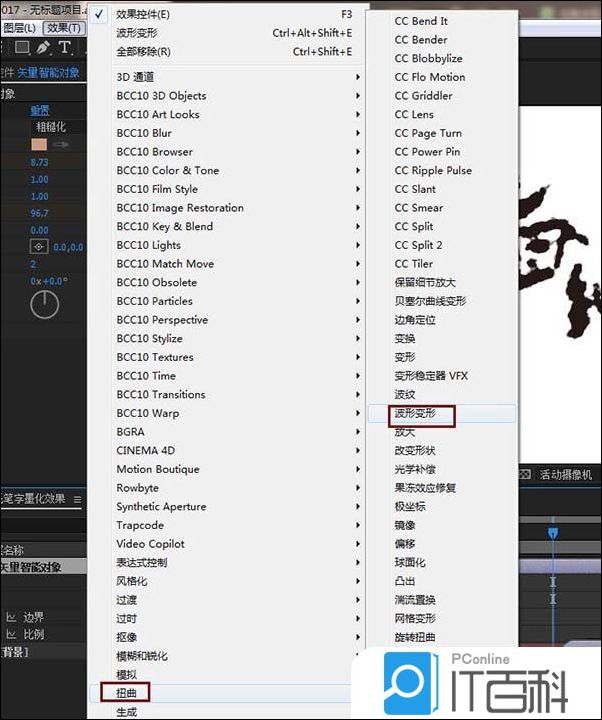The height and width of the screenshot is (720, 602).
Task: Open CINEMA 4D submenu
Action: [x=228, y=450]
